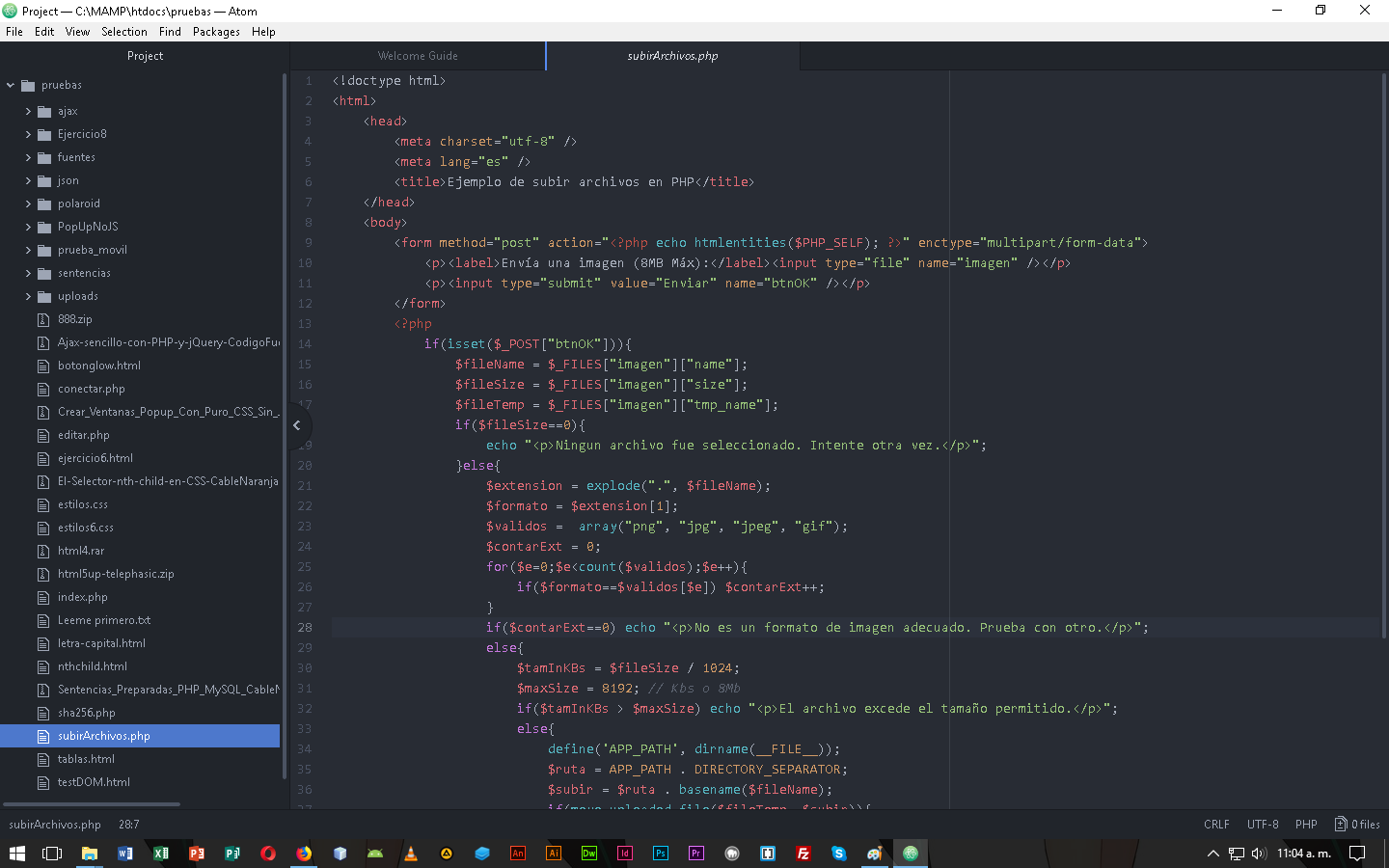Click the tree view vertical scrollbar
The height and width of the screenshot is (868, 1389).
pos(284,425)
